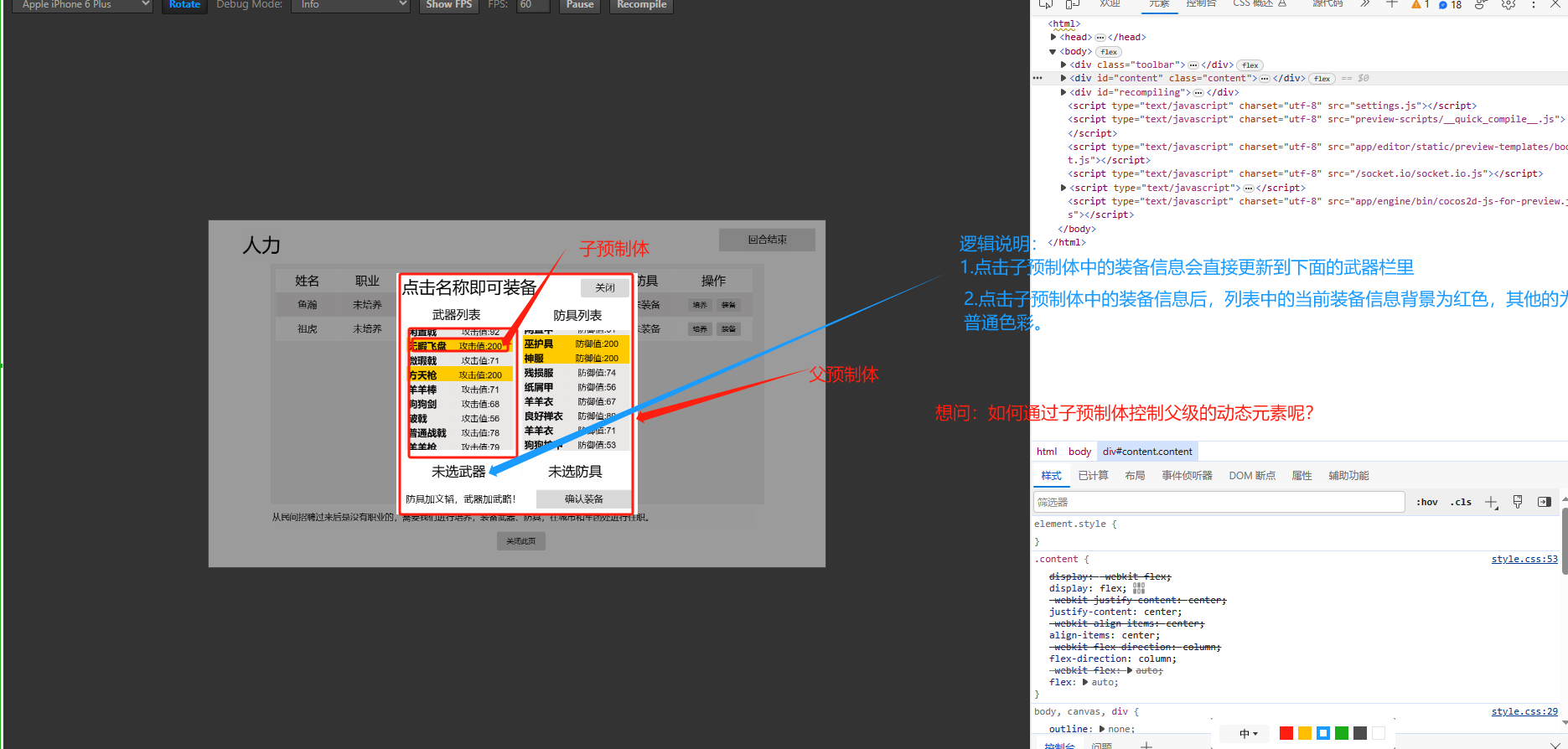Screen dimensions: 1568x749
Task: Add a drawer tab with the plus icon
Action: tap(1146, 745)
